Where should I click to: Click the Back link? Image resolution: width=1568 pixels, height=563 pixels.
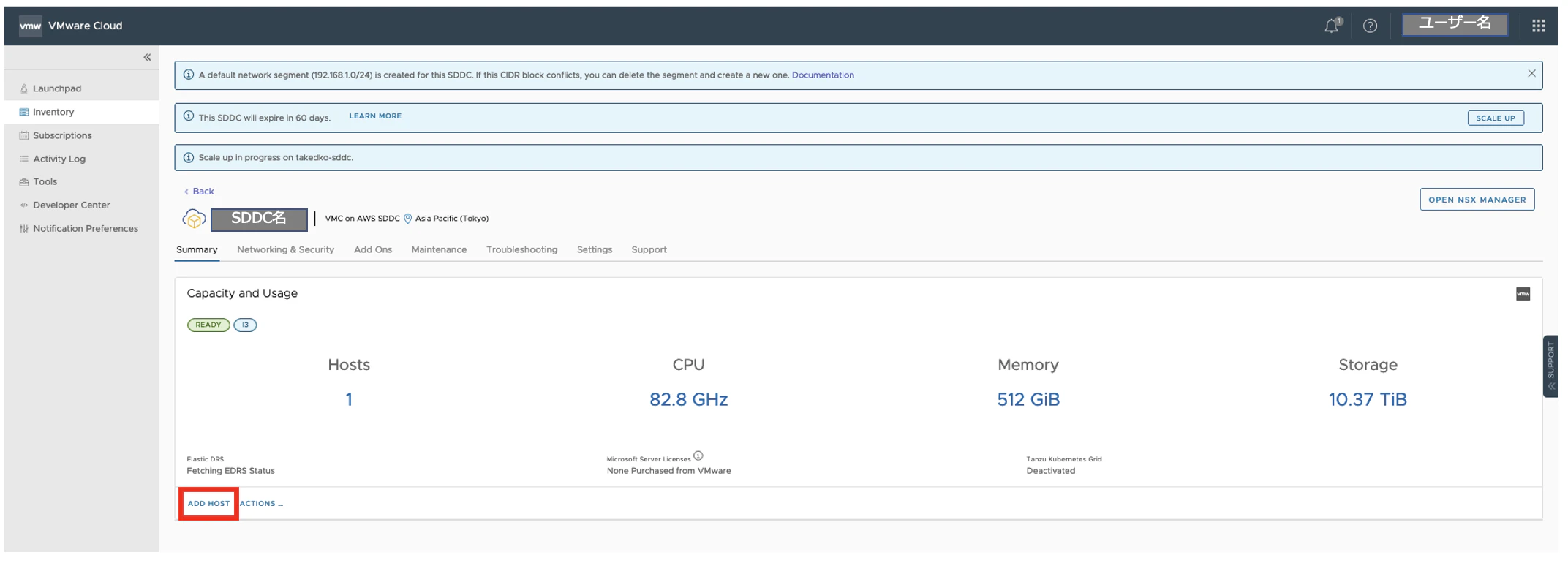(203, 192)
